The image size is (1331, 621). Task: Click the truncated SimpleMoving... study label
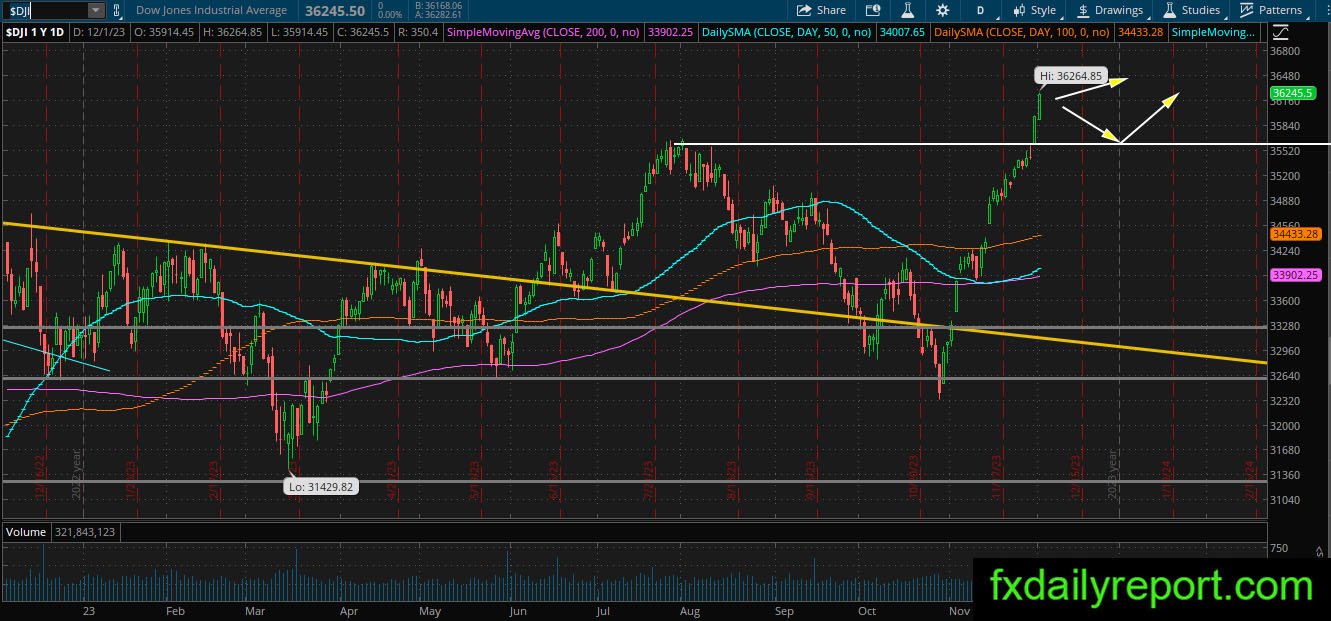click(x=1212, y=32)
